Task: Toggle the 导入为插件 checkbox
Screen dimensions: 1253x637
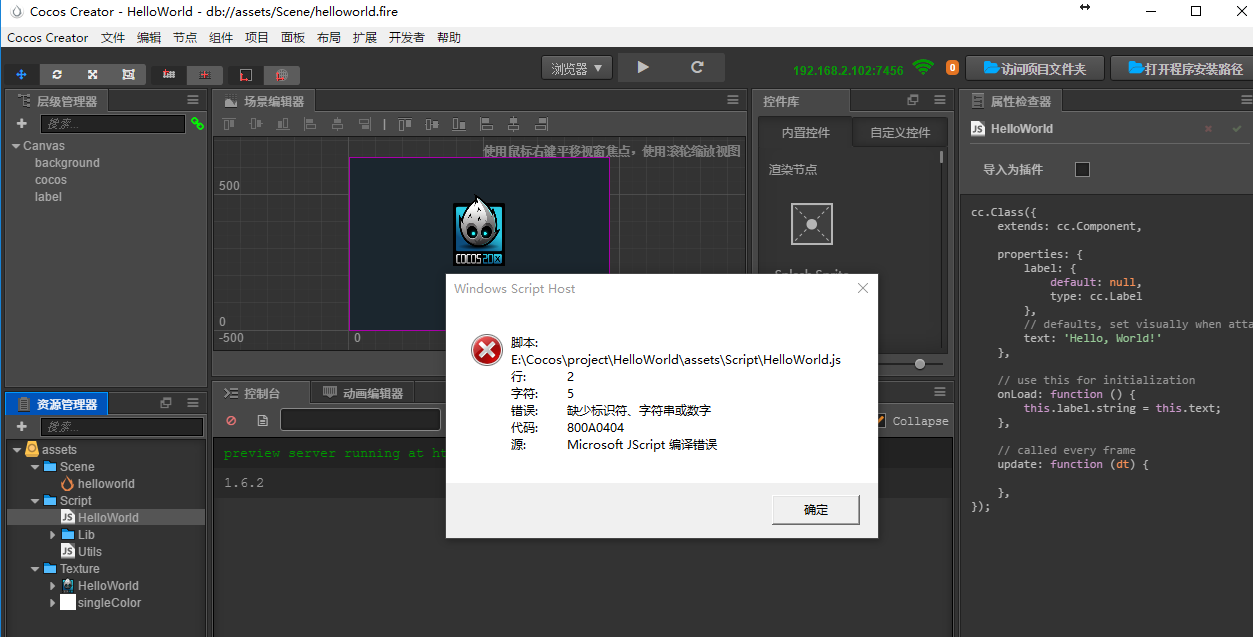Action: click(x=1082, y=169)
